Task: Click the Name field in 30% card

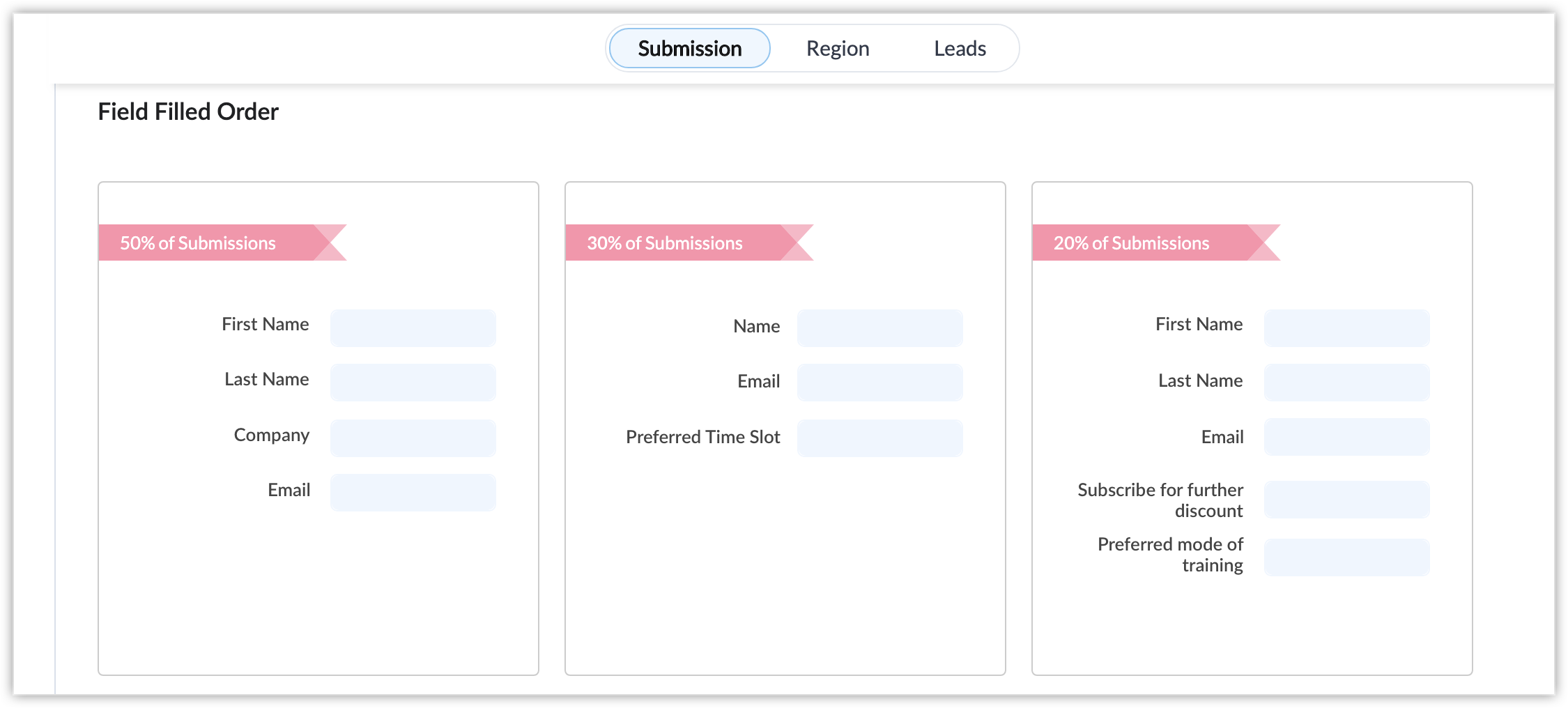Action: 879,328
